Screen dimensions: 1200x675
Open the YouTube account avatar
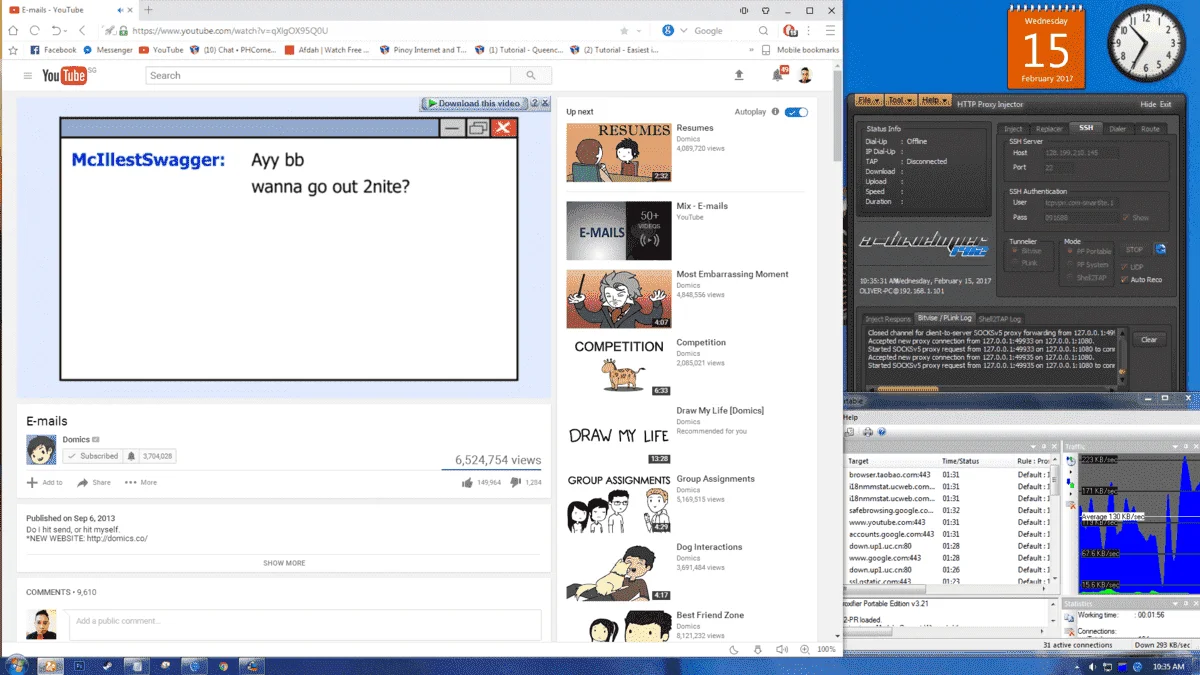pyautogui.click(x=805, y=75)
